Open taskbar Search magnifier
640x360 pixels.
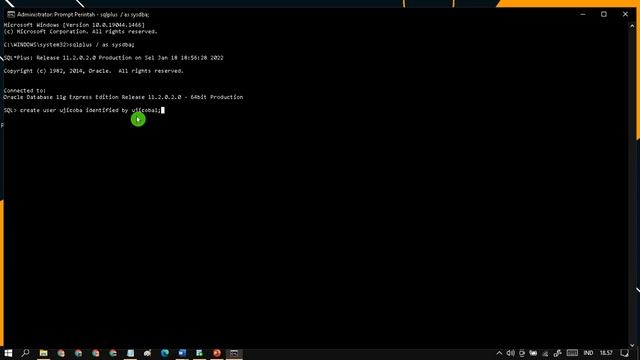[25, 353]
